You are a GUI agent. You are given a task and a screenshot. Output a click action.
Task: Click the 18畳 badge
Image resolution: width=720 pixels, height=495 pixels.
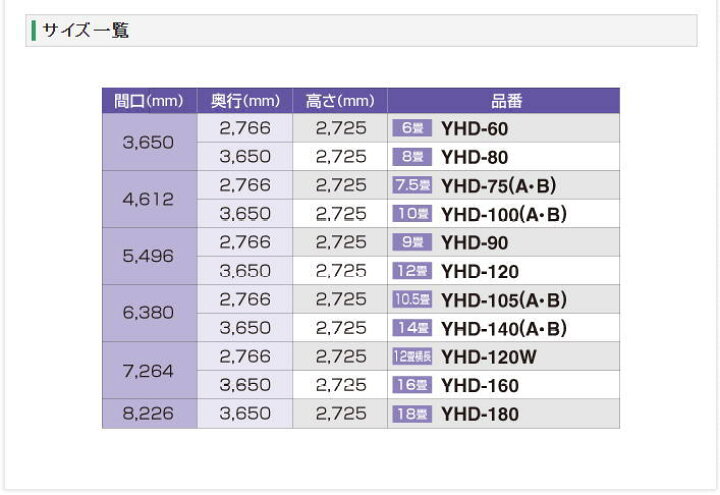[x=412, y=414]
